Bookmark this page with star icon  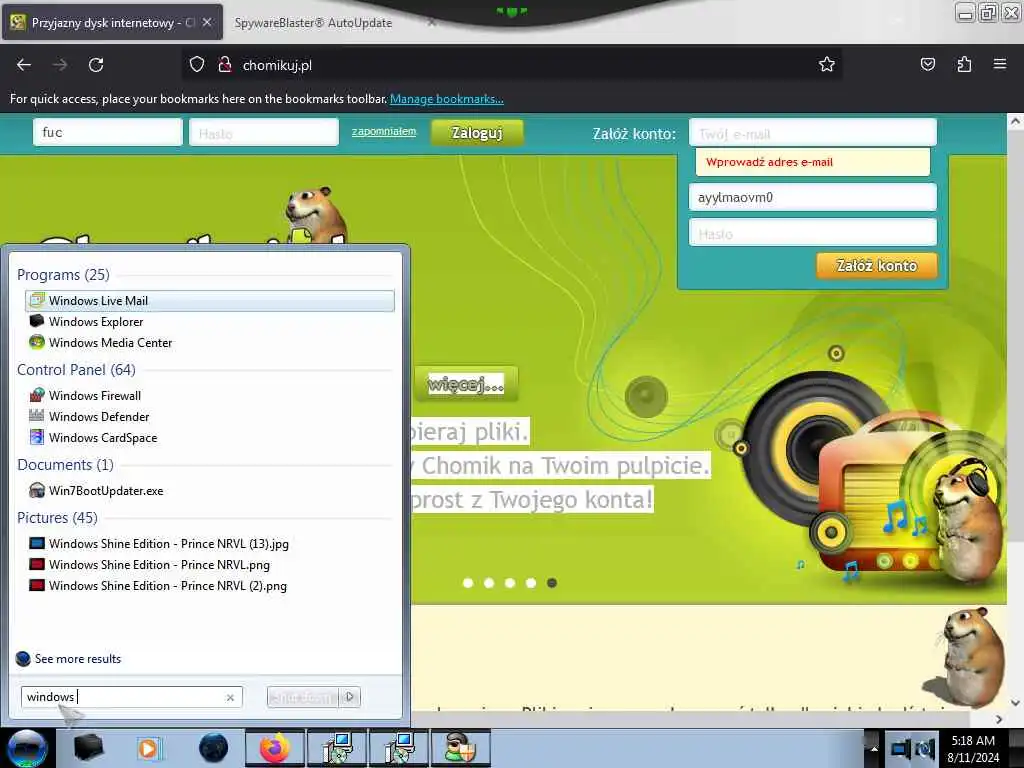(827, 64)
